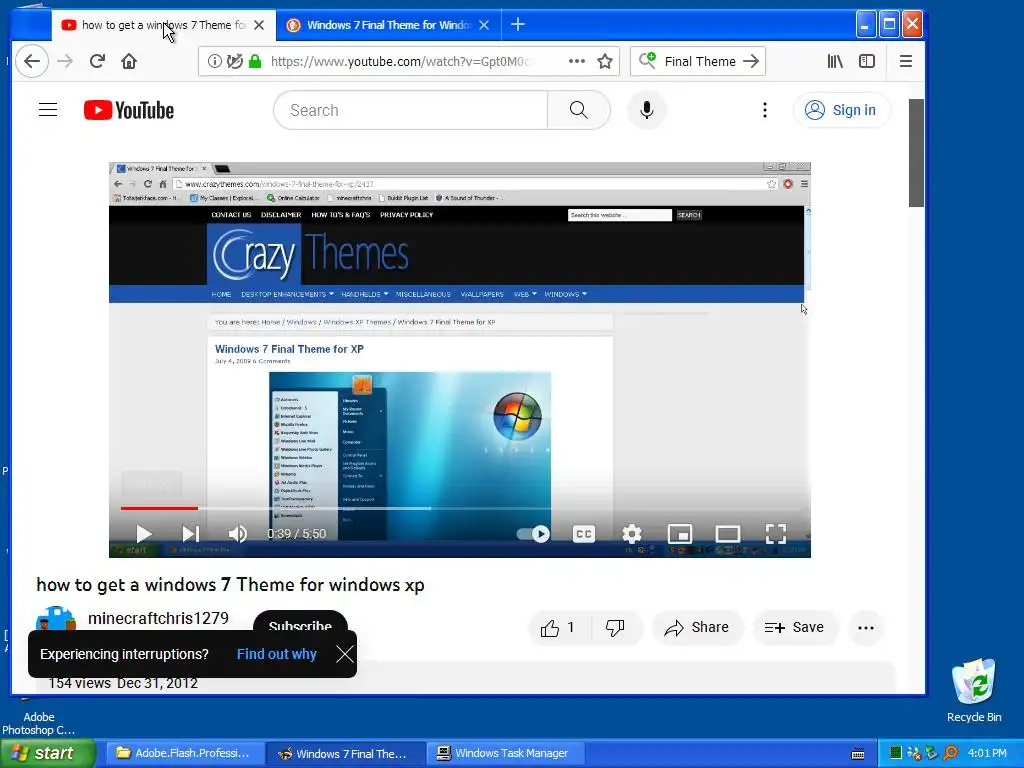Dislike the video with thumbs down
Screen dimensions: 1024x768
615,628
